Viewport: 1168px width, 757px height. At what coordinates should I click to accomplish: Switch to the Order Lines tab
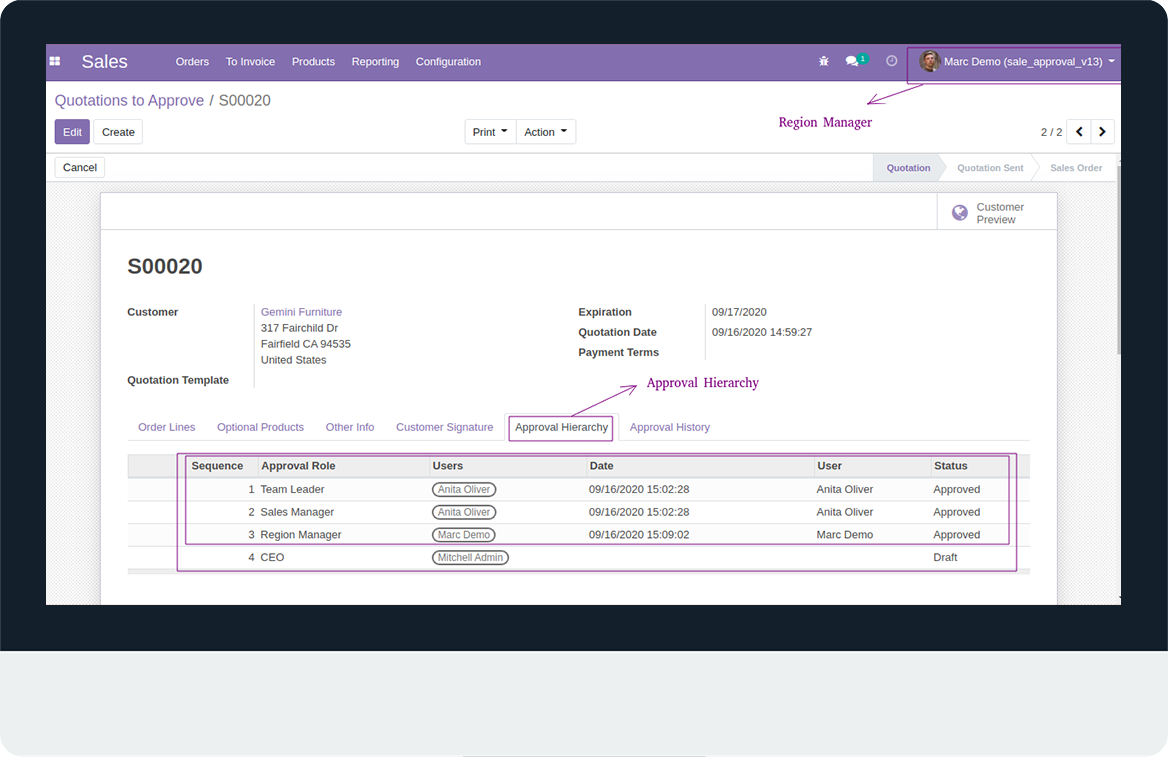point(167,427)
